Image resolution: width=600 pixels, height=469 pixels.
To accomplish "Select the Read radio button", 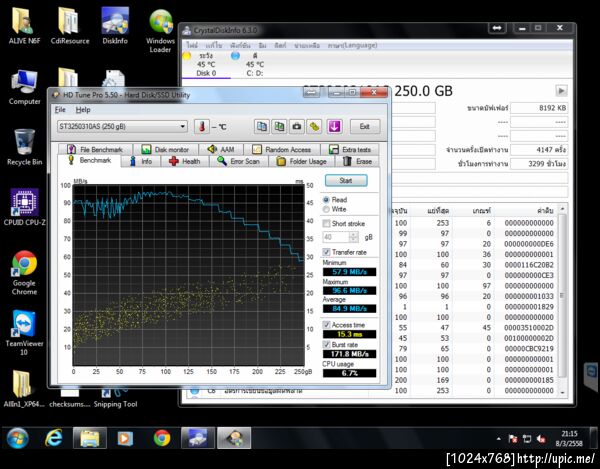I will pyautogui.click(x=326, y=200).
